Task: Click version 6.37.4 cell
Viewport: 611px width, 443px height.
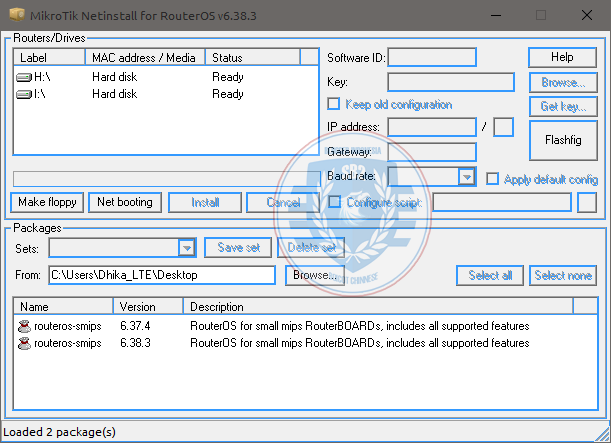Action: [x=135, y=326]
